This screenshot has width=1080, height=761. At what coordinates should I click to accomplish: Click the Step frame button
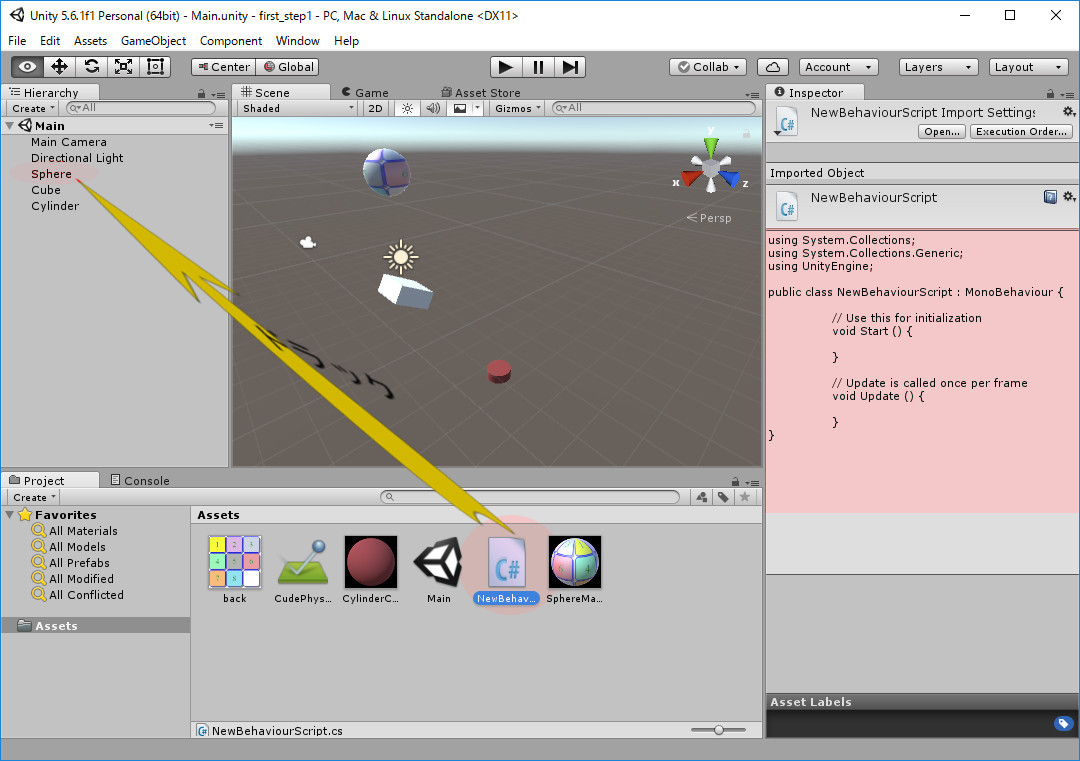point(569,67)
